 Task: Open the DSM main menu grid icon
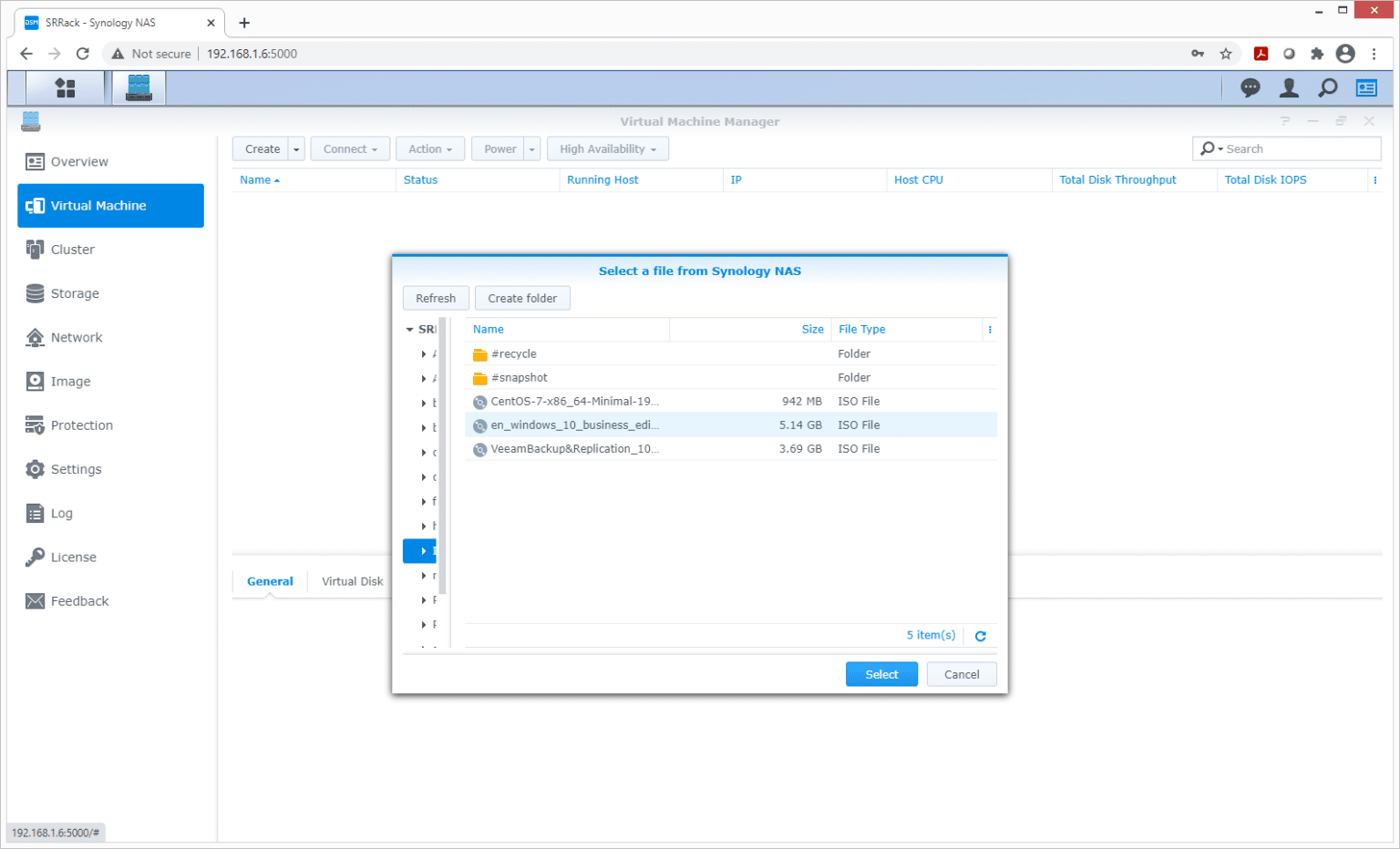click(65, 88)
